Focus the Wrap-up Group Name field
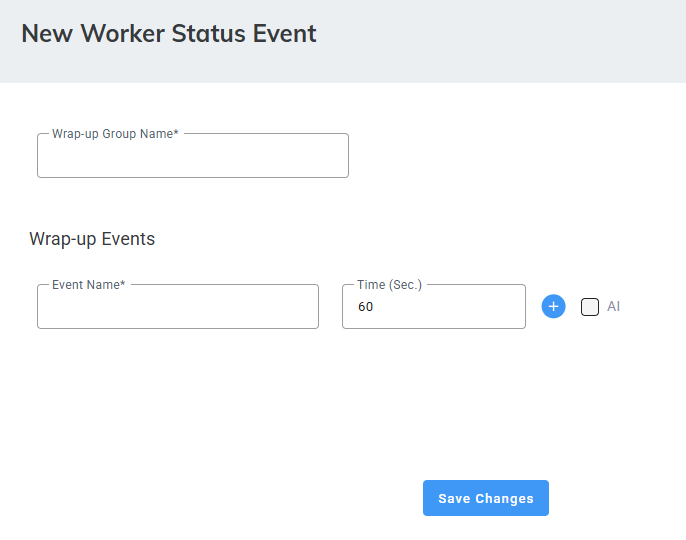The width and height of the screenshot is (686, 540). [x=193, y=157]
